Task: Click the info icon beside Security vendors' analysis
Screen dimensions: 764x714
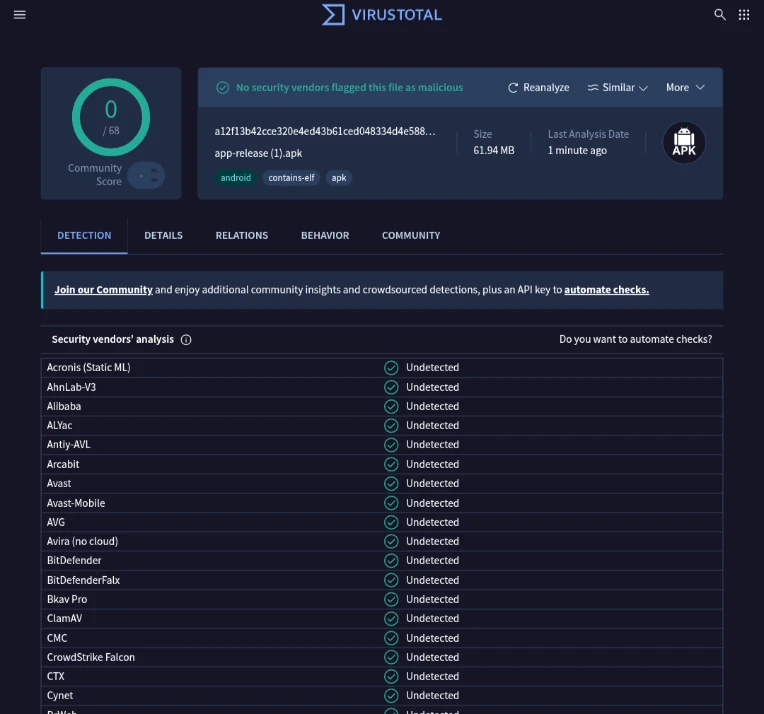Action: (186, 340)
